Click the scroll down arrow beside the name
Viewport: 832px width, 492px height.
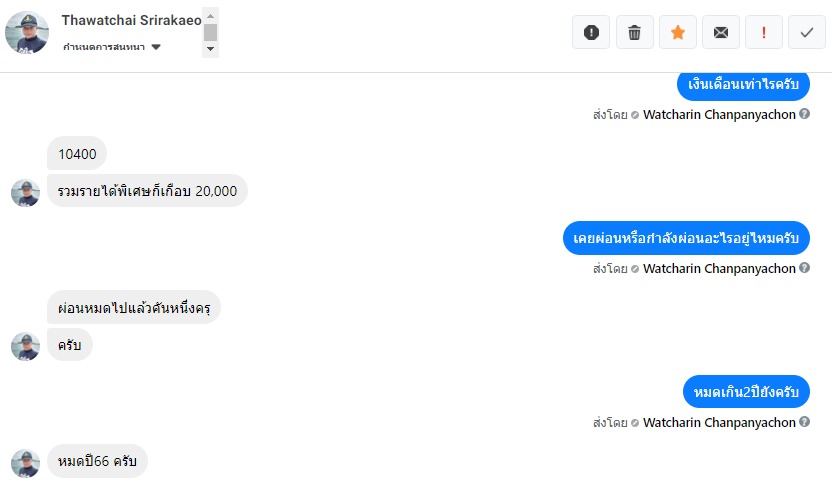[x=210, y=49]
